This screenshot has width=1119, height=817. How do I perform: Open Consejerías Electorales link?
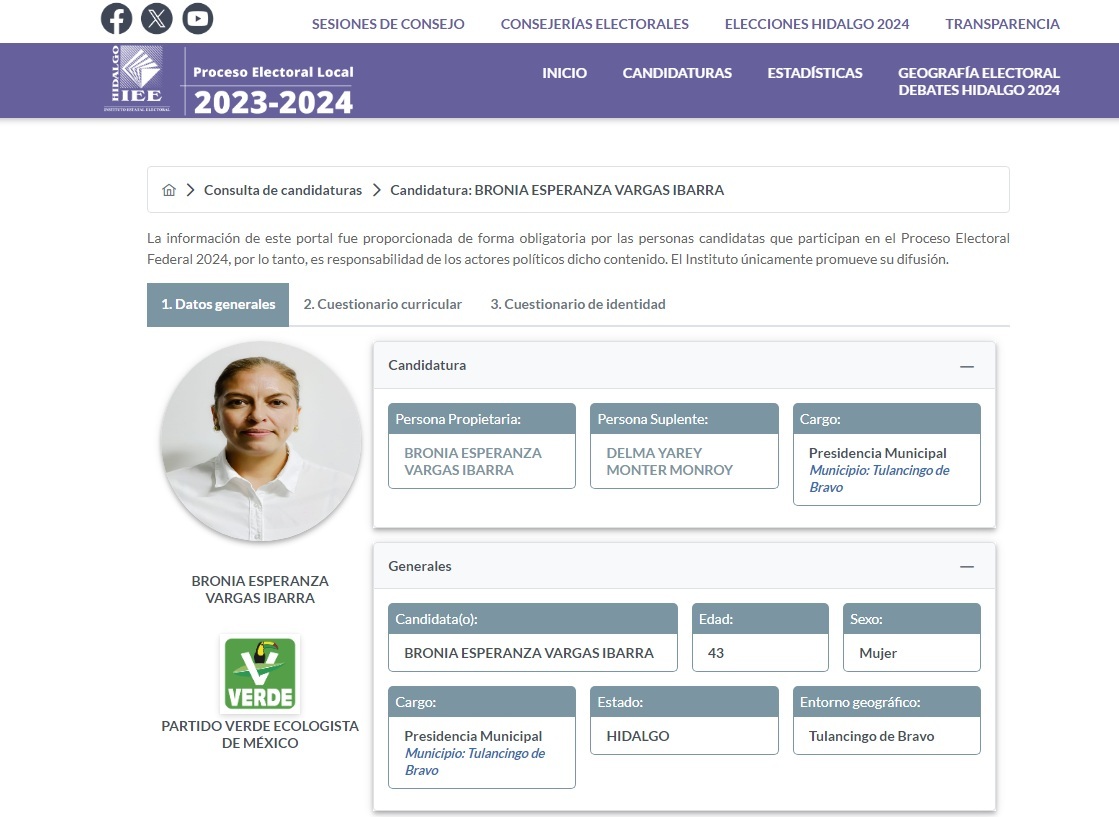click(x=594, y=24)
